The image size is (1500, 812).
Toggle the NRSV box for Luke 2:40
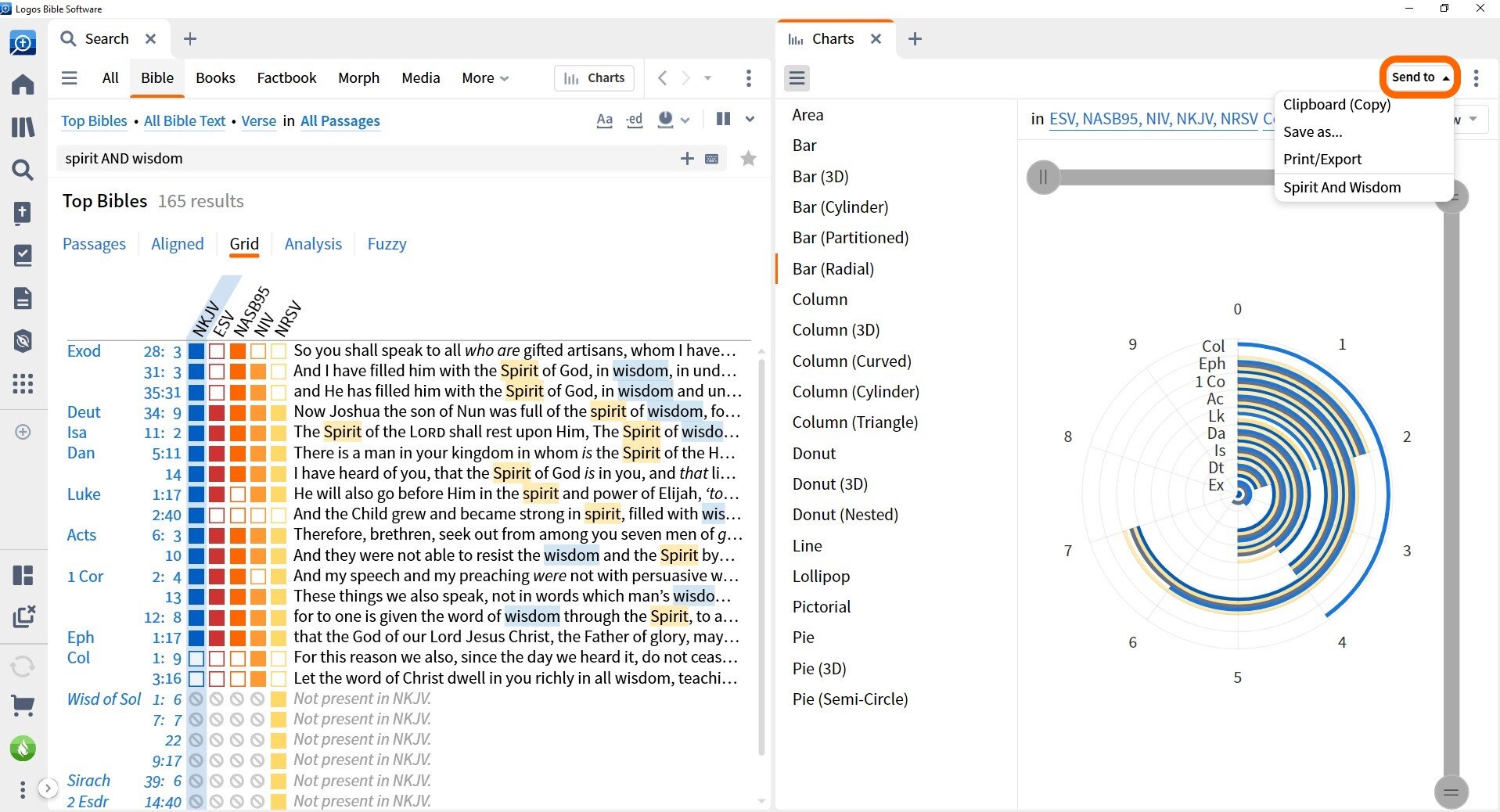click(x=278, y=515)
